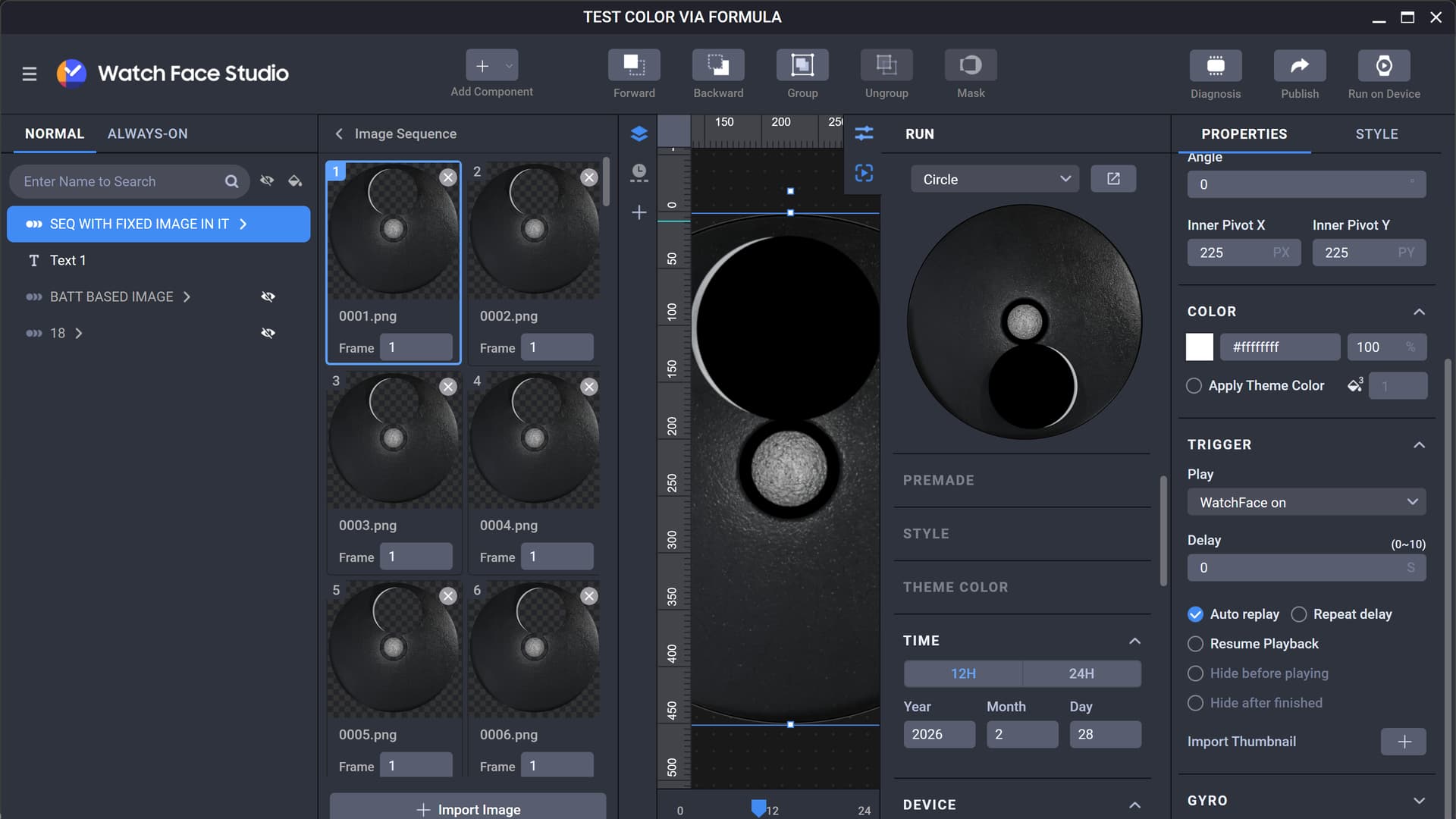Click the Group layers icon
Viewport: 1456px width, 819px height.
(x=802, y=66)
